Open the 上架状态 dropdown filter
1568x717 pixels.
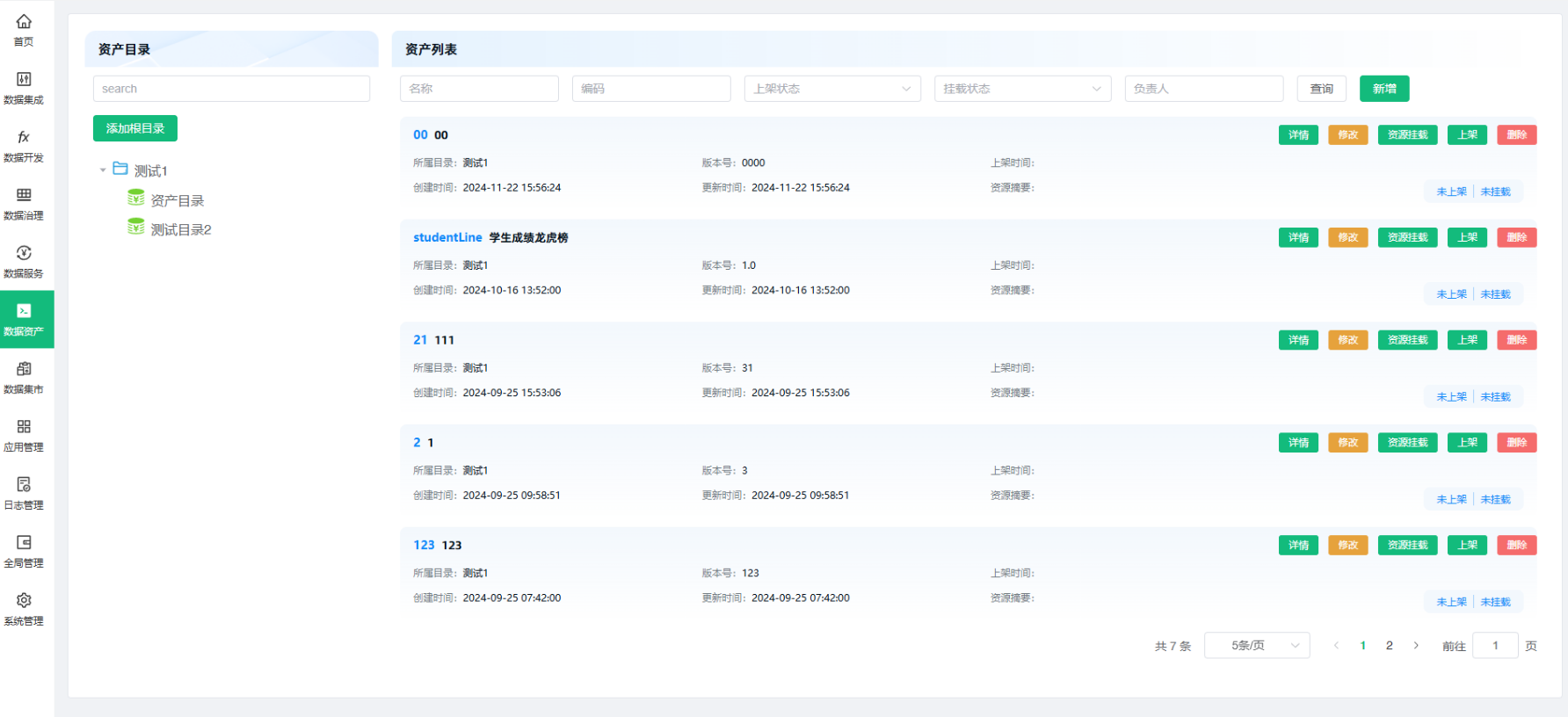tap(831, 89)
